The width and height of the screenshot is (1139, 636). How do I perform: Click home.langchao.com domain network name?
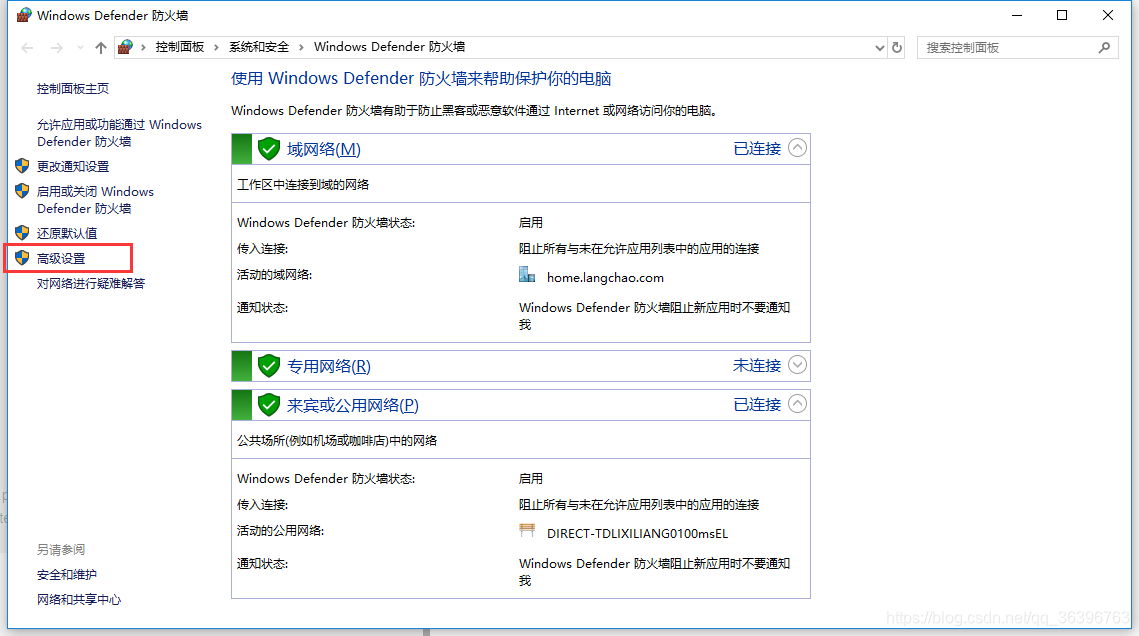click(x=605, y=277)
